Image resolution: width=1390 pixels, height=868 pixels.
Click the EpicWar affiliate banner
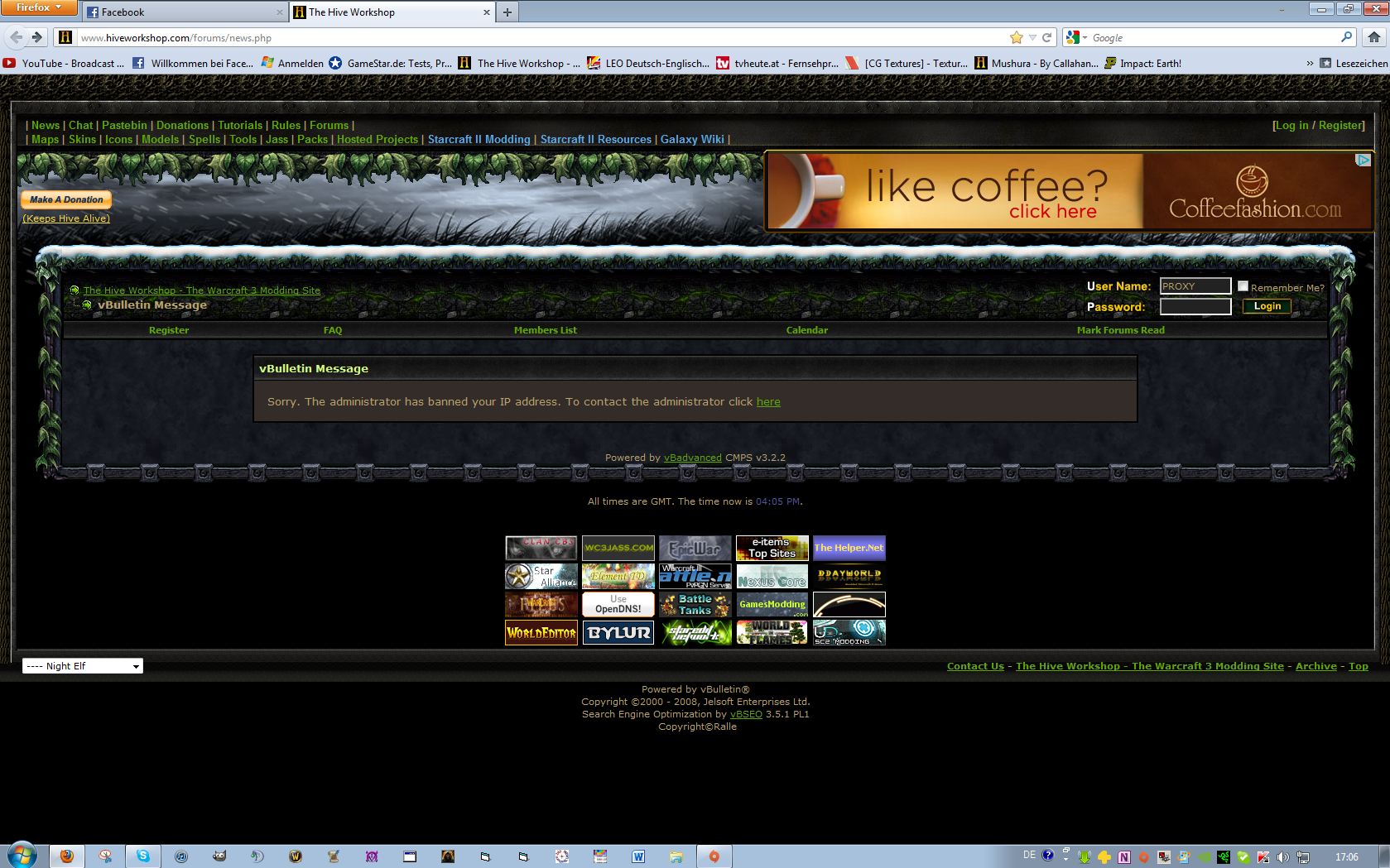[695, 548]
